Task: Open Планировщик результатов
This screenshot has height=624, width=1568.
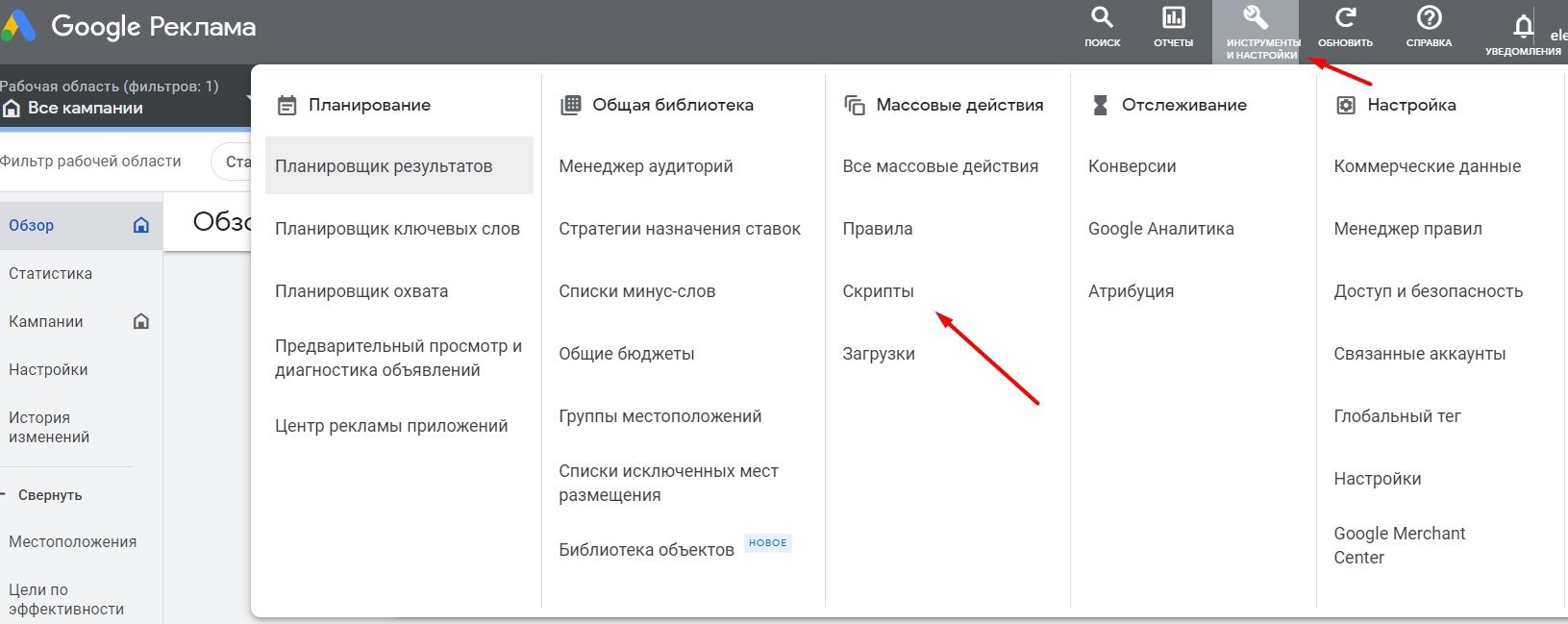Action: (x=399, y=165)
